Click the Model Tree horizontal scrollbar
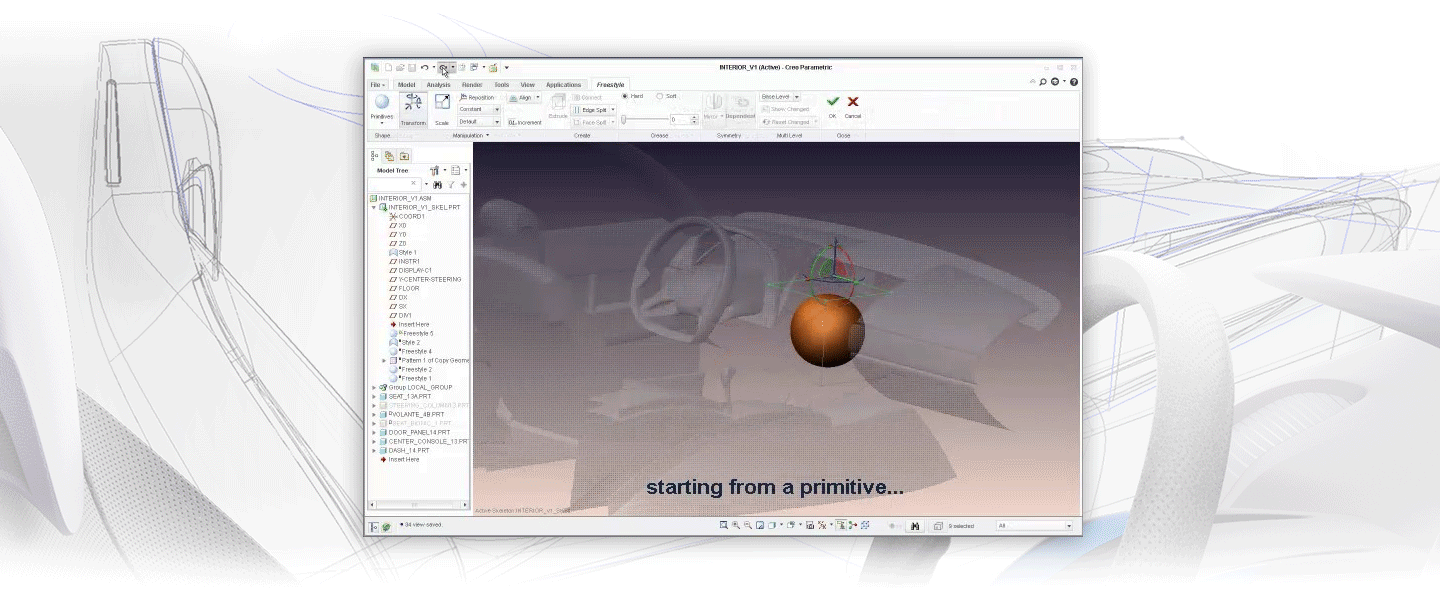The image size is (1440, 597). coord(419,505)
